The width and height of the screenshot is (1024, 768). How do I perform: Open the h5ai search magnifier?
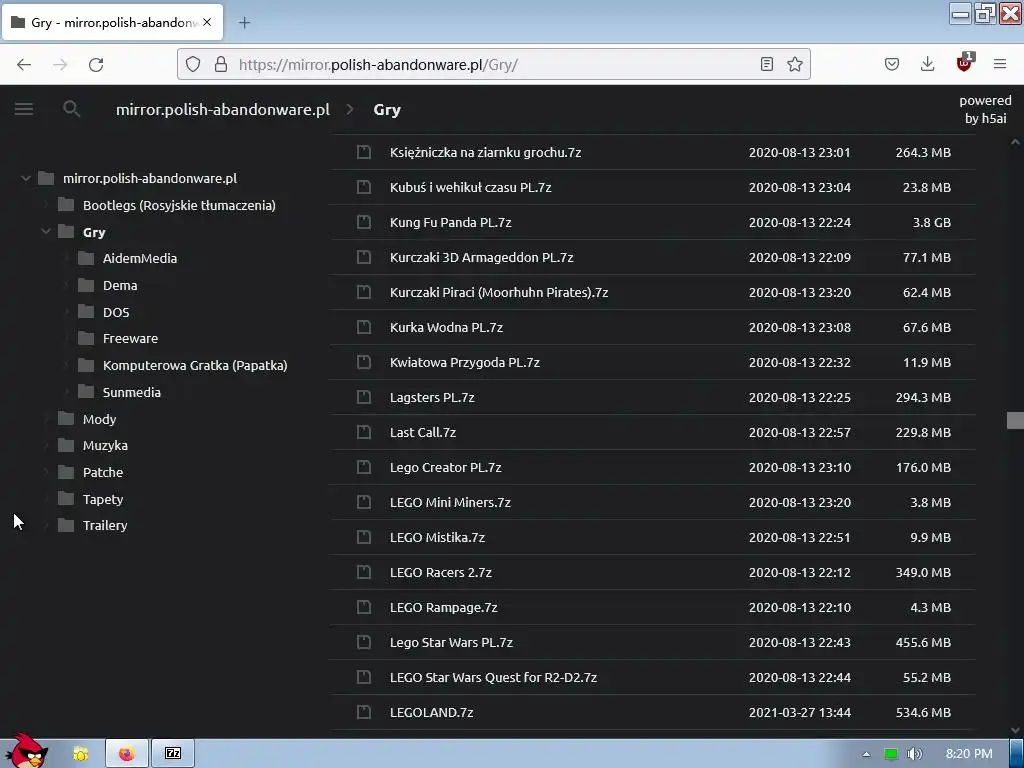[x=72, y=109]
